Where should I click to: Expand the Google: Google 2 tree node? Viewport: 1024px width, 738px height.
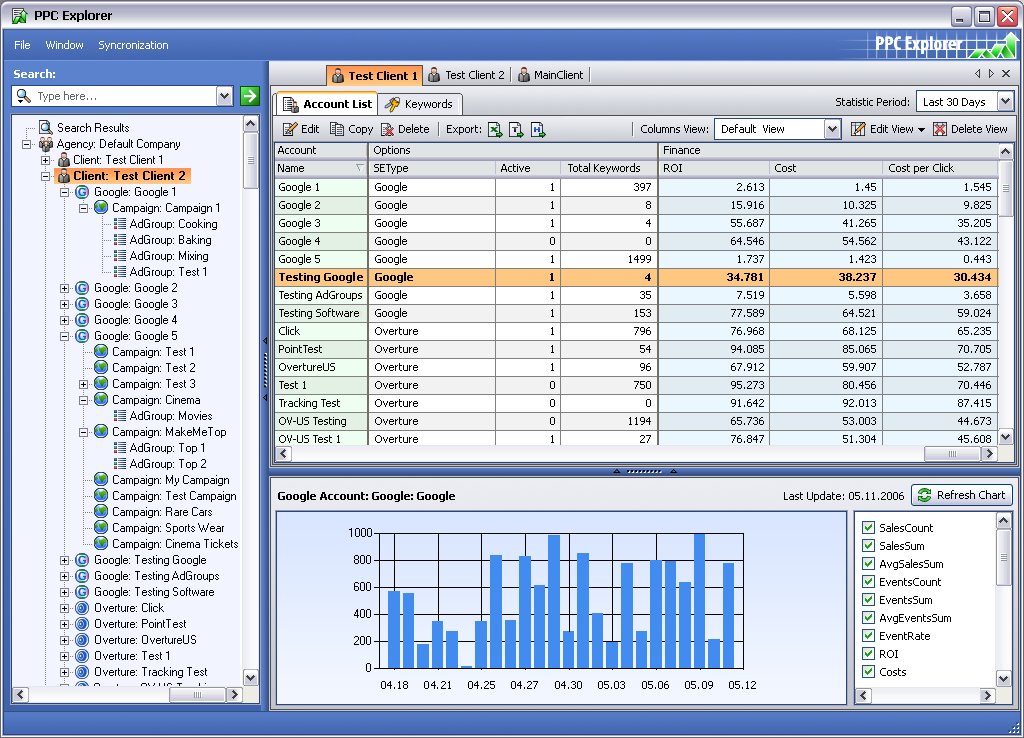[x=65, y=288]
